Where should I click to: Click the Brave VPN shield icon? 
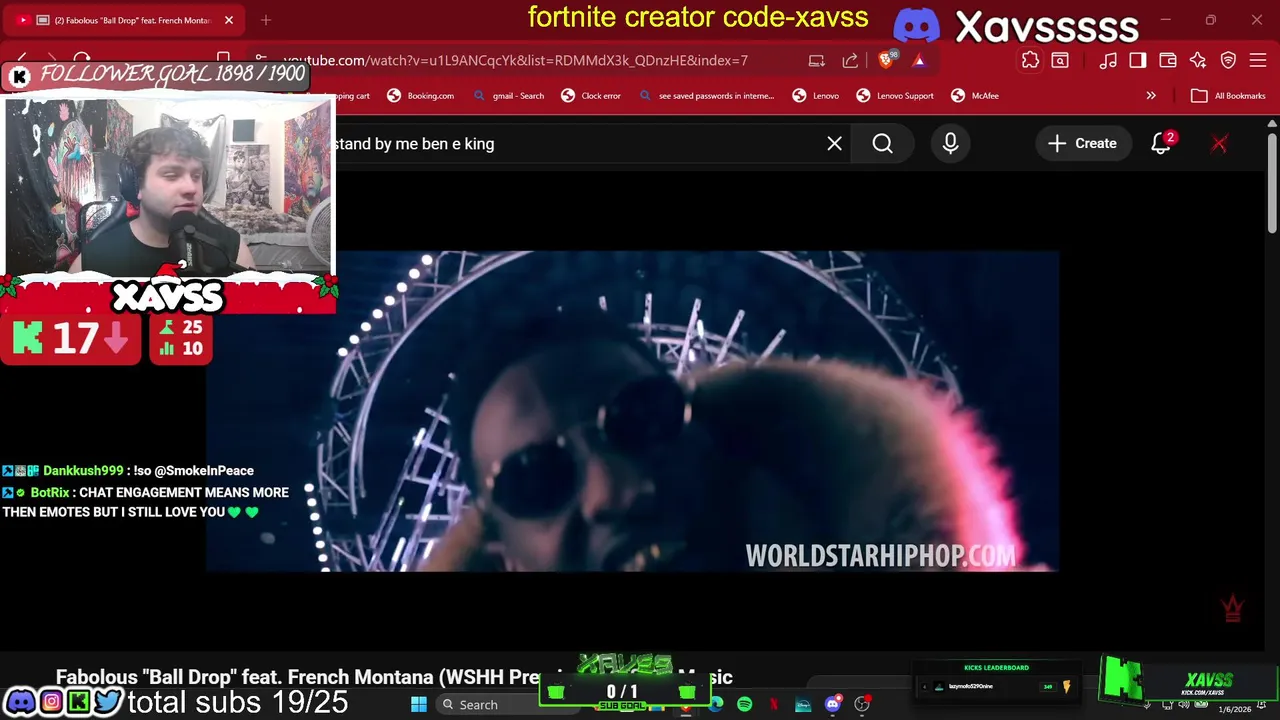[1228, 60]
